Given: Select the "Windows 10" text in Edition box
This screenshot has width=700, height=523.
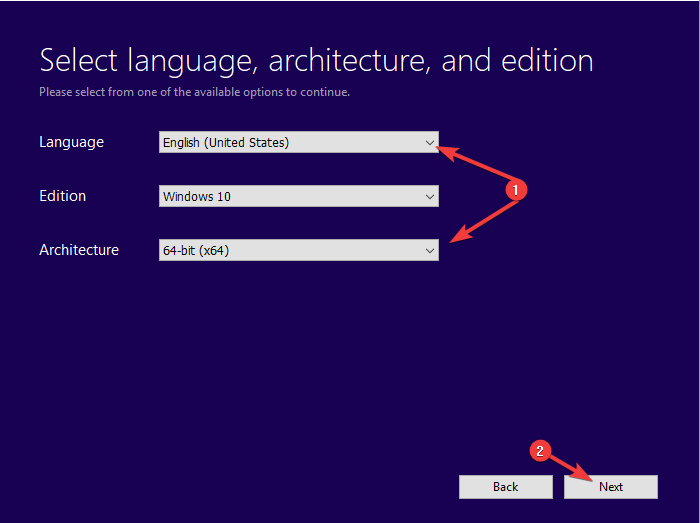Looking at the screenshot, I should pos(197,197).
